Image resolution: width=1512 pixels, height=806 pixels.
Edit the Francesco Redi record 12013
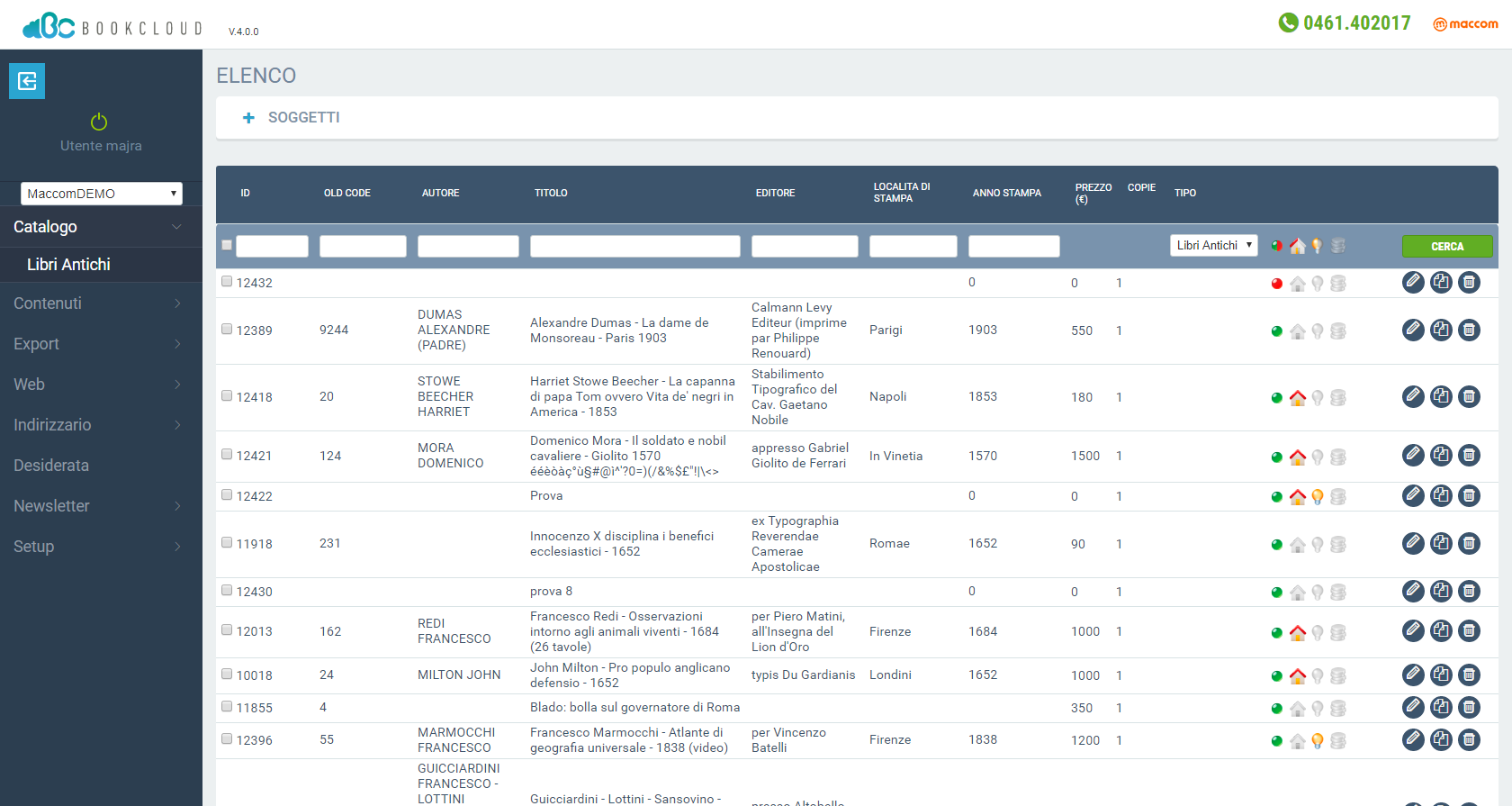[x=1413, y=631]
